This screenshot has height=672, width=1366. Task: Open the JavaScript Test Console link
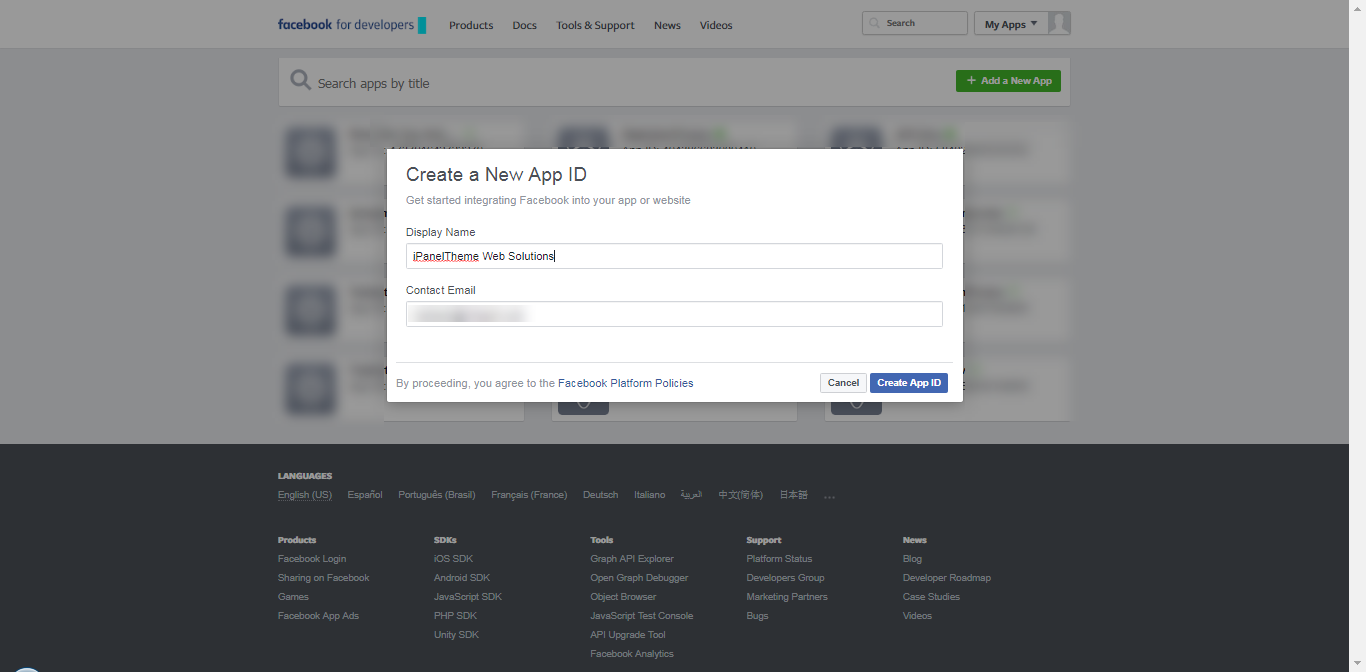[641, 616]
